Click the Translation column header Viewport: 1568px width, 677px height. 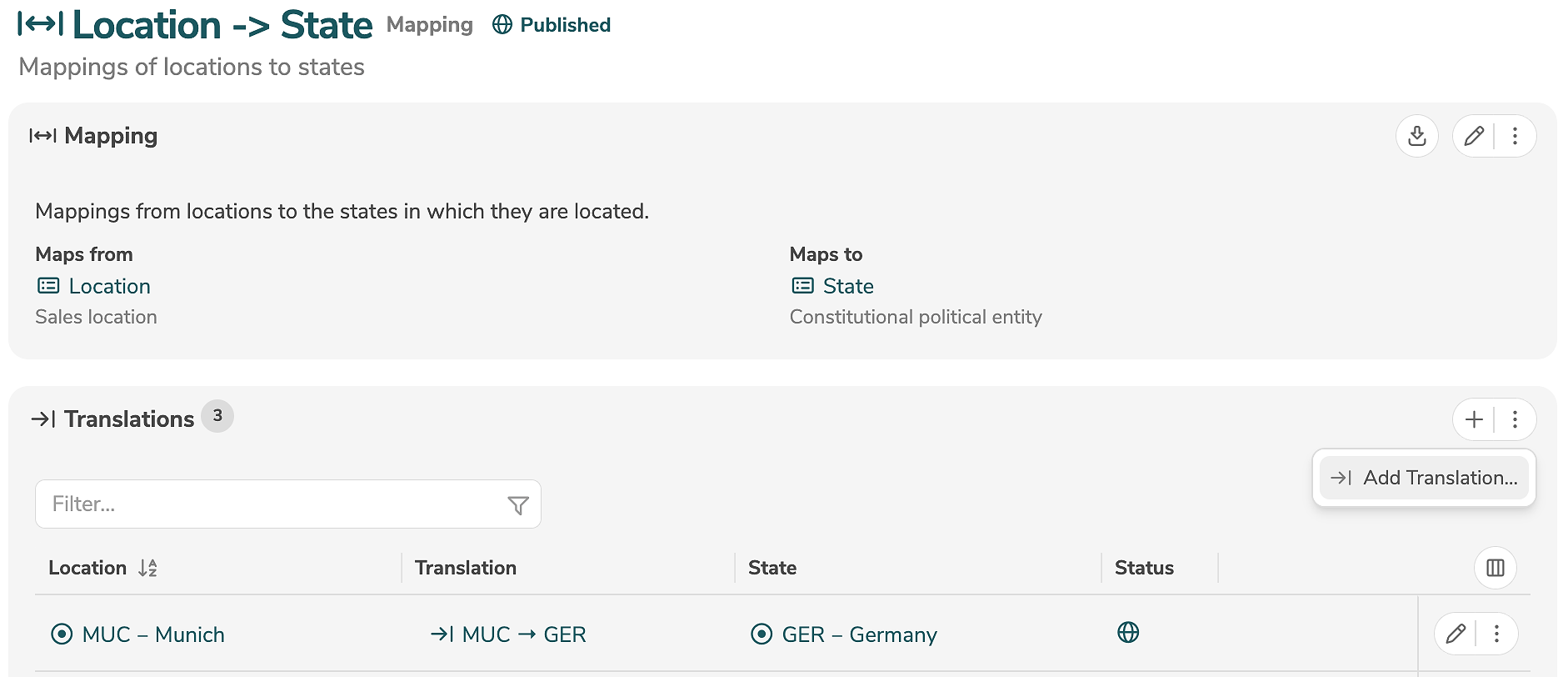coord(466,568)
